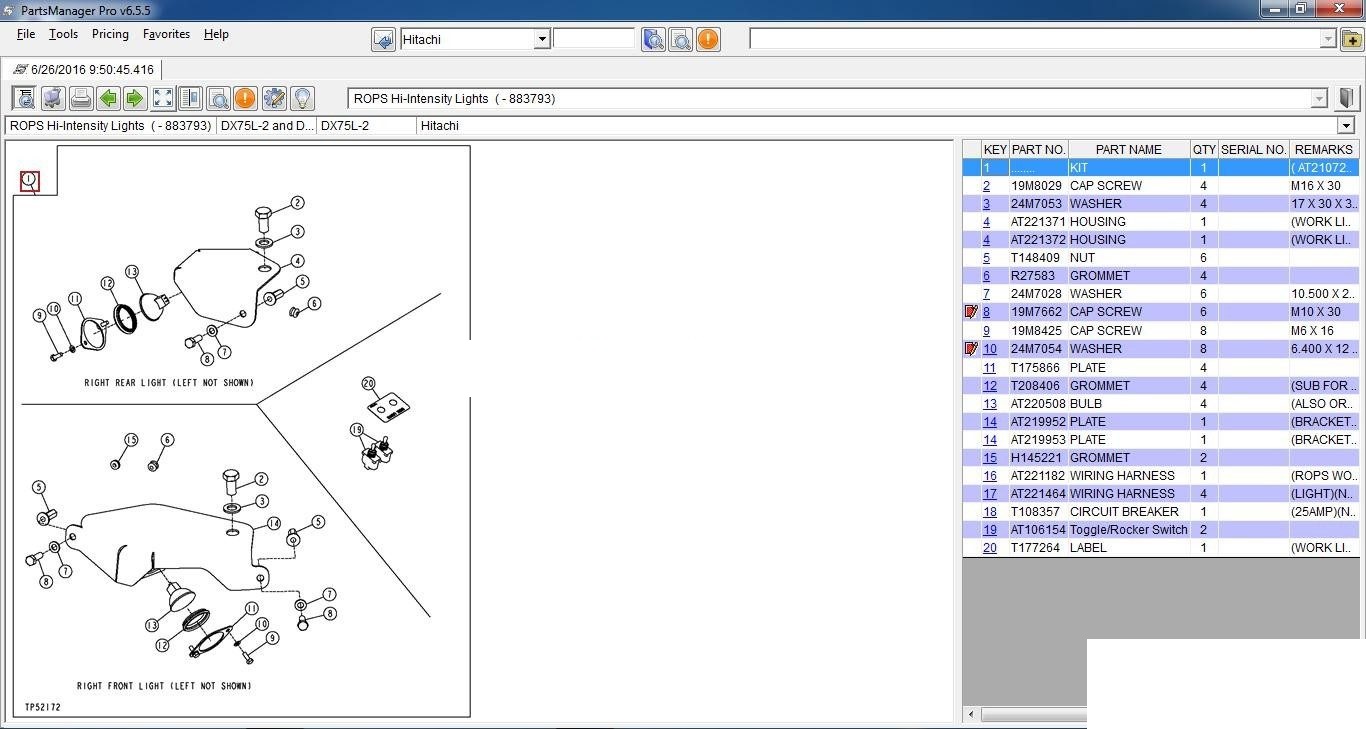Click AT221464 WIRING HARNESS row
The image size is (1366, 729).
(1160, 494)
